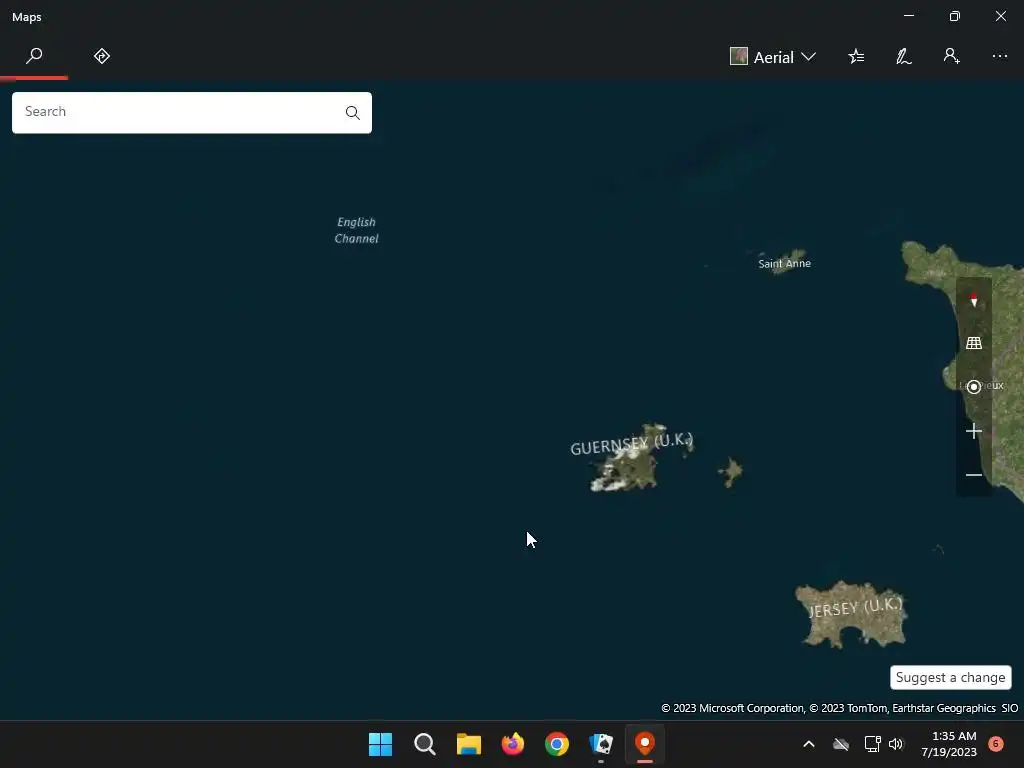Open the volume speaker tray icon
This screenshot has width=1024, height=768.
click(x=896, y=744)
